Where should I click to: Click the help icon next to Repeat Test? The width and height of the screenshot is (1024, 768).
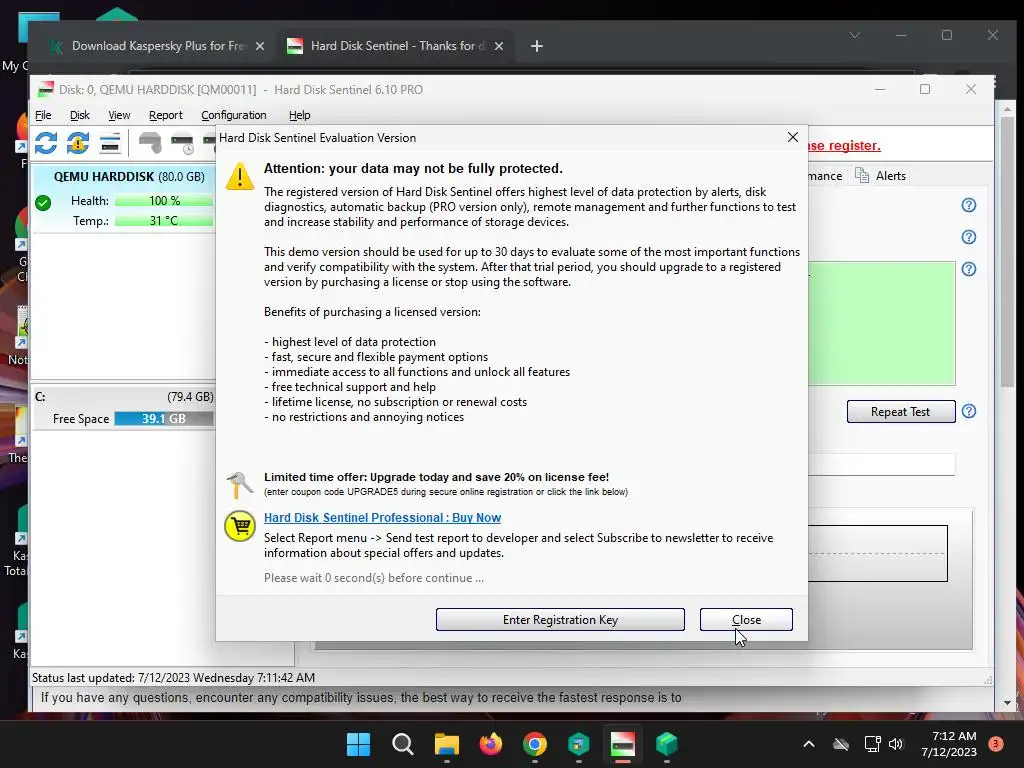968,411
